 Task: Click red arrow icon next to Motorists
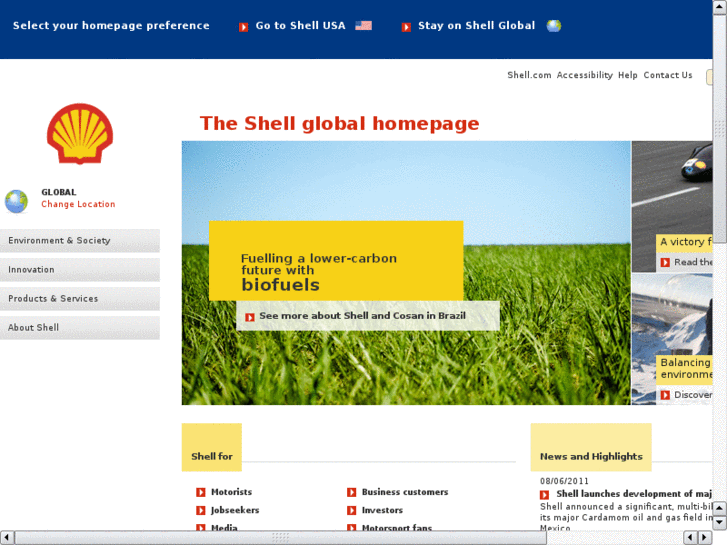(201, 492)
